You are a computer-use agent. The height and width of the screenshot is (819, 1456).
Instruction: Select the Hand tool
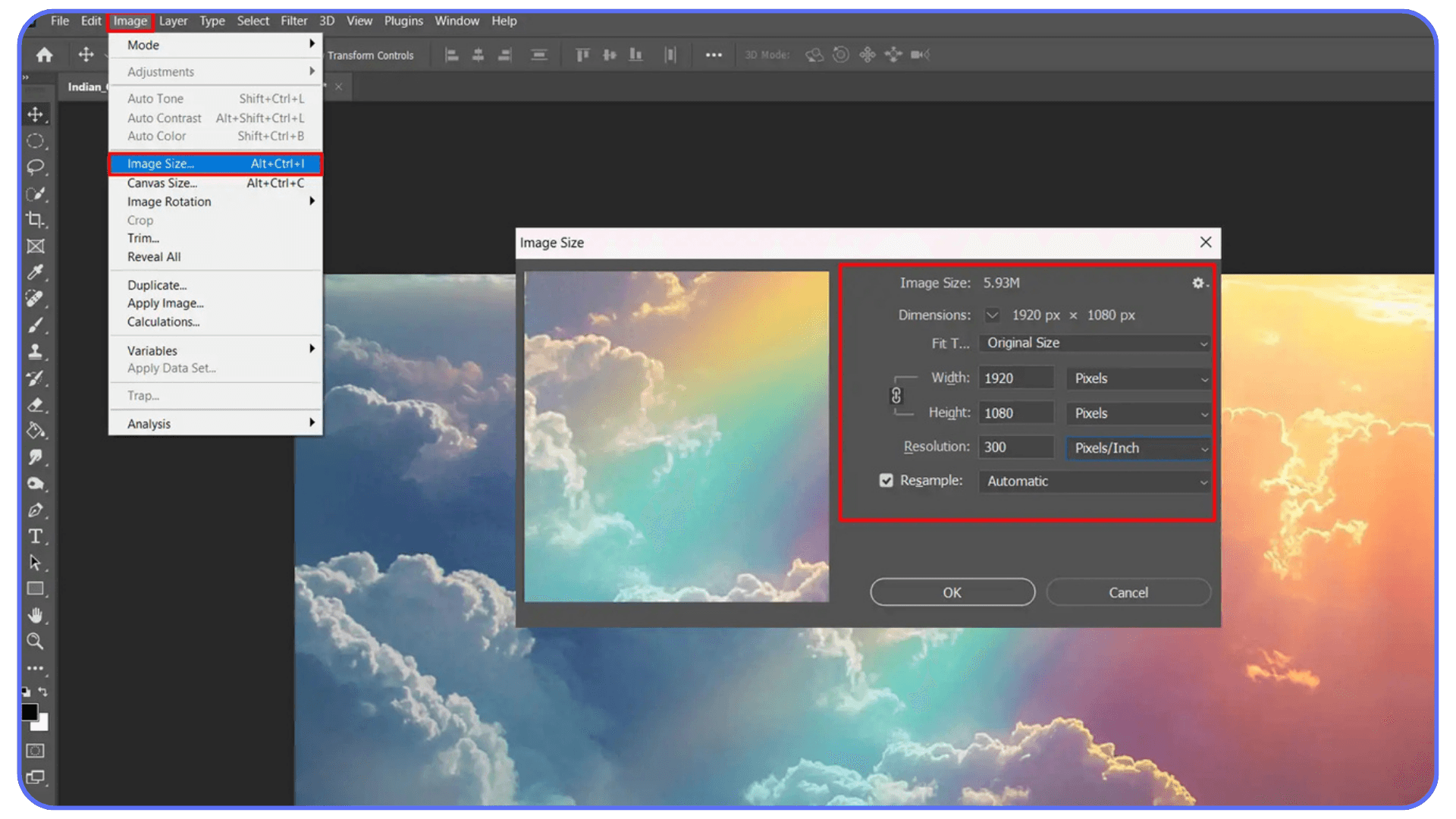coord(35,615)
